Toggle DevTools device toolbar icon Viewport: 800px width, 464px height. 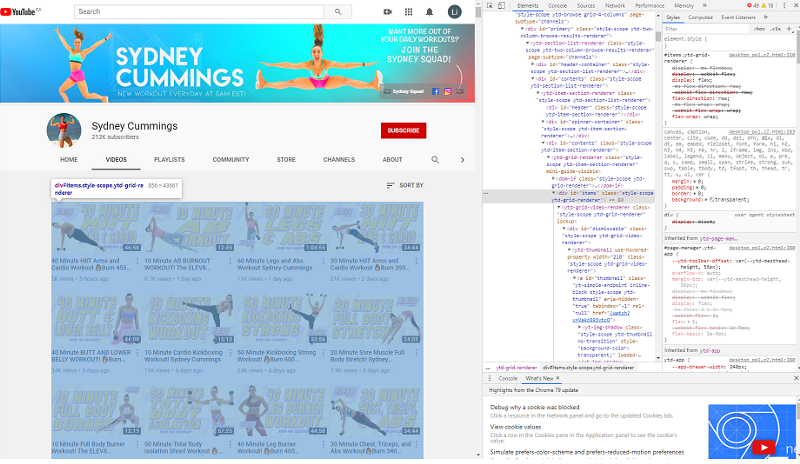point(502,6)
